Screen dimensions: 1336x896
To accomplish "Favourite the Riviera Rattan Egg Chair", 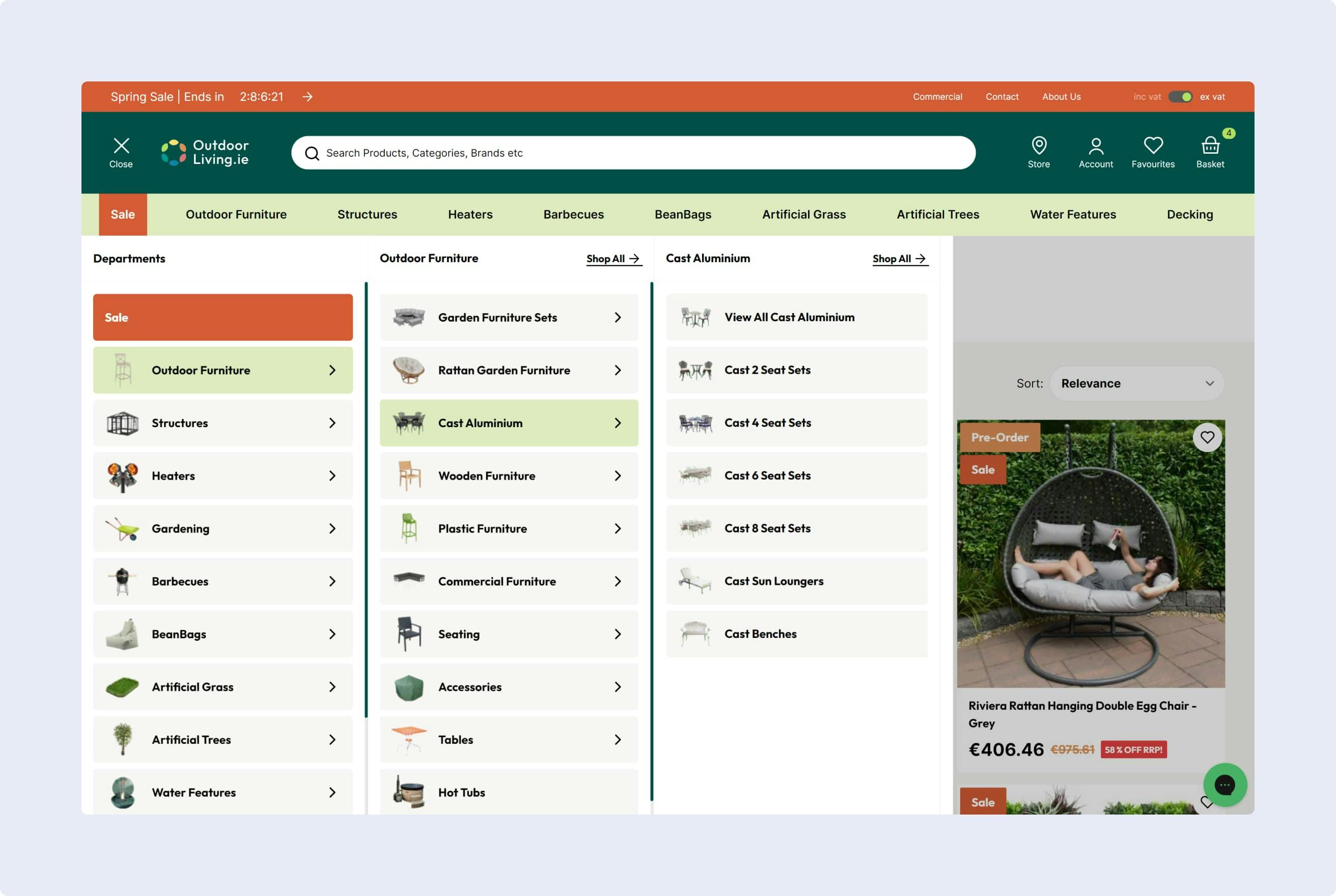I will pyautogui.click(x=1207, y=437).
